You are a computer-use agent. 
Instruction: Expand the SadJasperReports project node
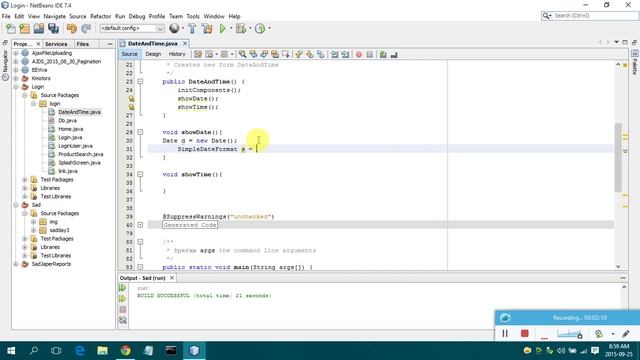click(16, 264)
